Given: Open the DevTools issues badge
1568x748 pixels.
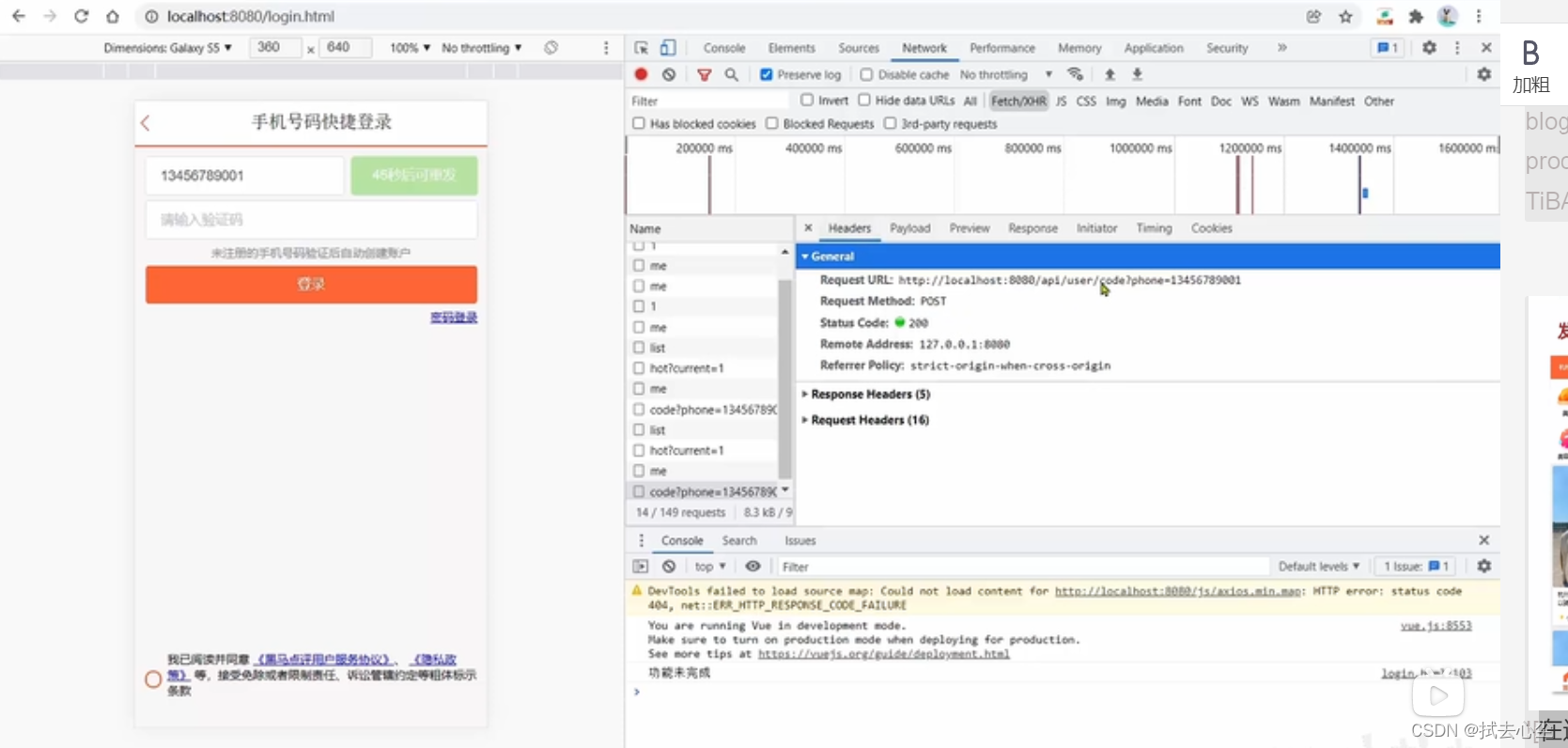Looking at the screenshot, I should 1388,47.
